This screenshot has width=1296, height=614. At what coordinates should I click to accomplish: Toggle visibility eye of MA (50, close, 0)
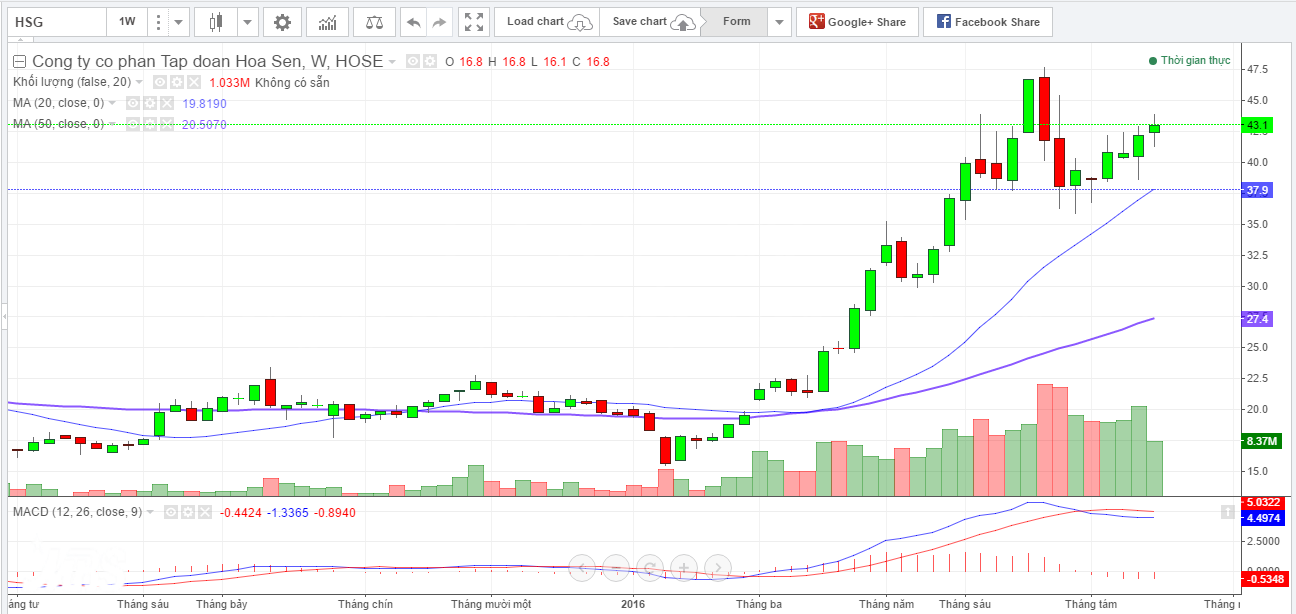pyautogui.click(x=132, y=124)
